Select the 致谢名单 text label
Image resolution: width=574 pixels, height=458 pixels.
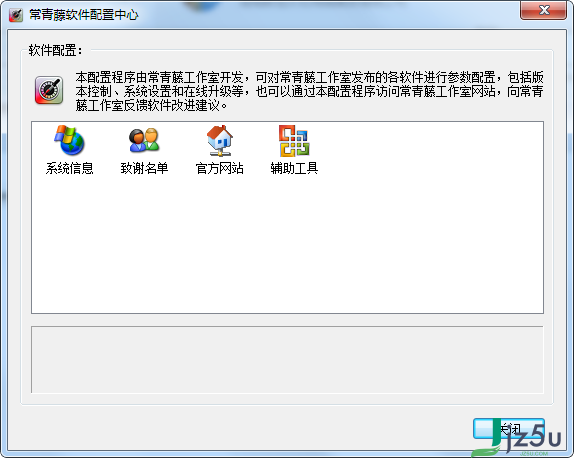[144, 168]
